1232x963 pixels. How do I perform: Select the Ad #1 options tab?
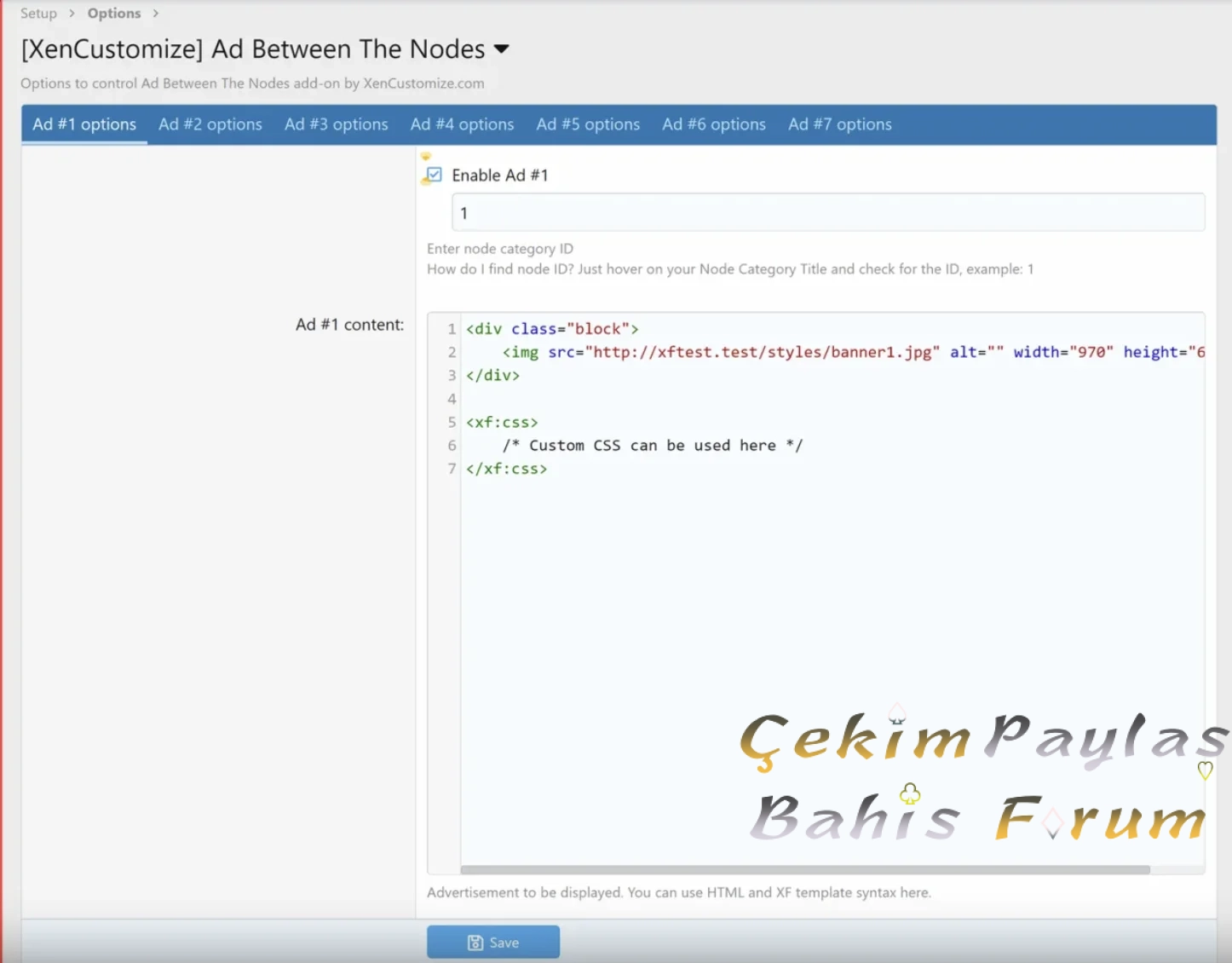click(84, 124)
